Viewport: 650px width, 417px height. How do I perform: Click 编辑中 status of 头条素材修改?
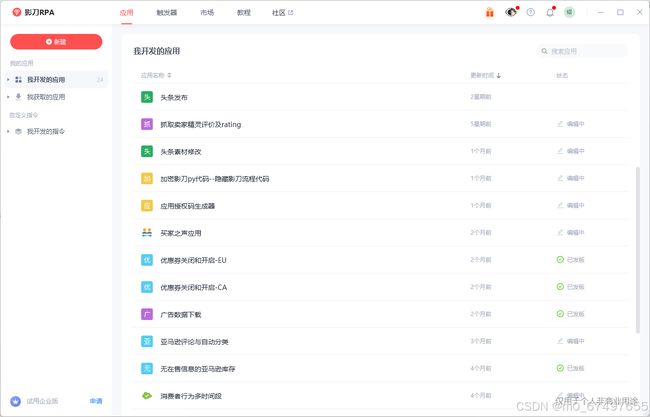coord(570,151)
